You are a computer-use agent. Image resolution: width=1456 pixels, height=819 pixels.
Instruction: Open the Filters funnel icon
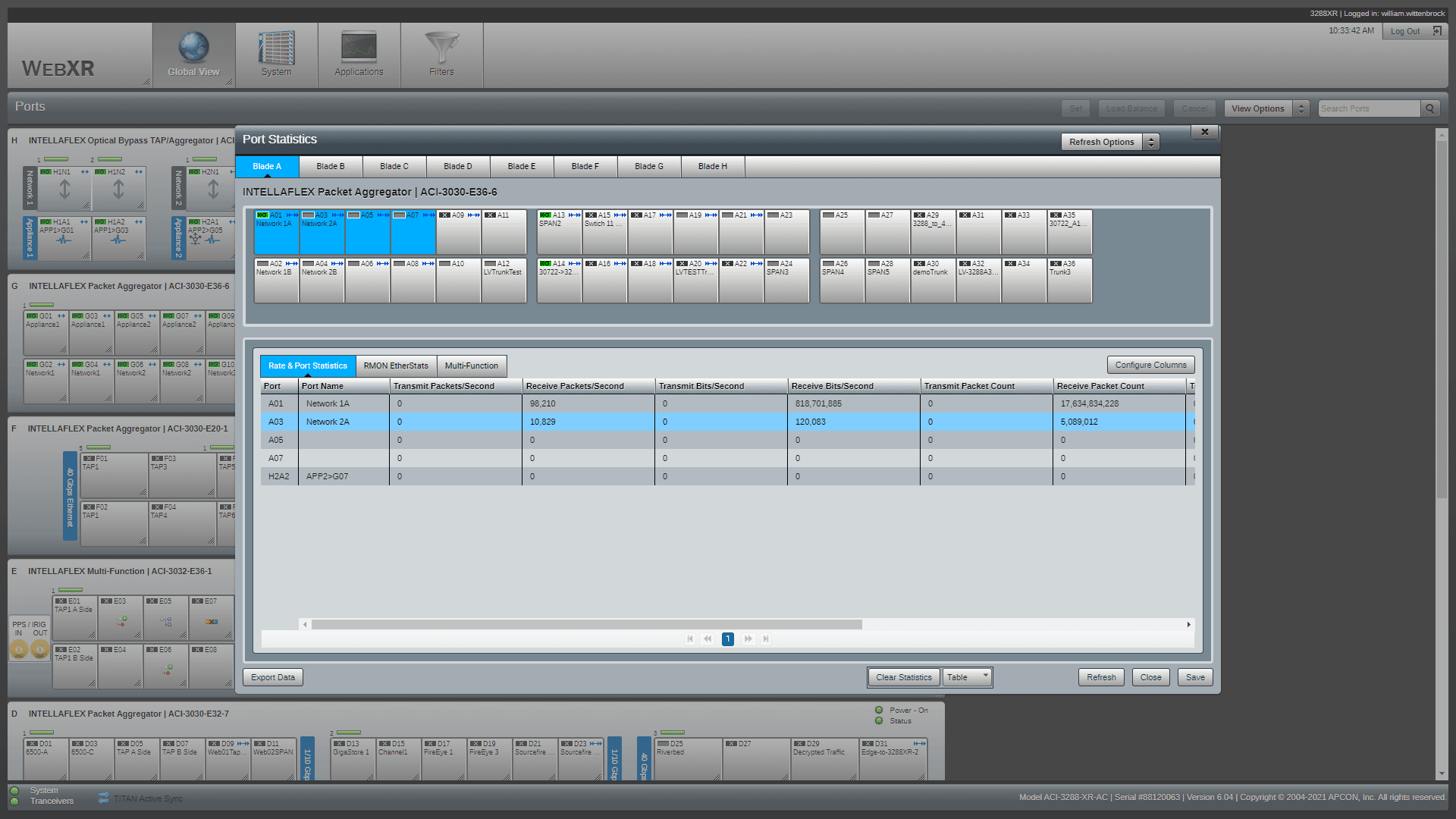[x=441, y=47]
